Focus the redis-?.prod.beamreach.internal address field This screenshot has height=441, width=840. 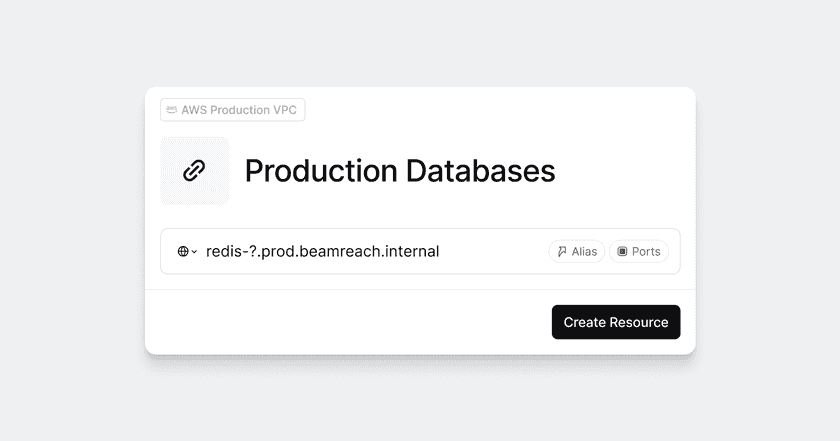pyautogui.click(x=322, y=252)
